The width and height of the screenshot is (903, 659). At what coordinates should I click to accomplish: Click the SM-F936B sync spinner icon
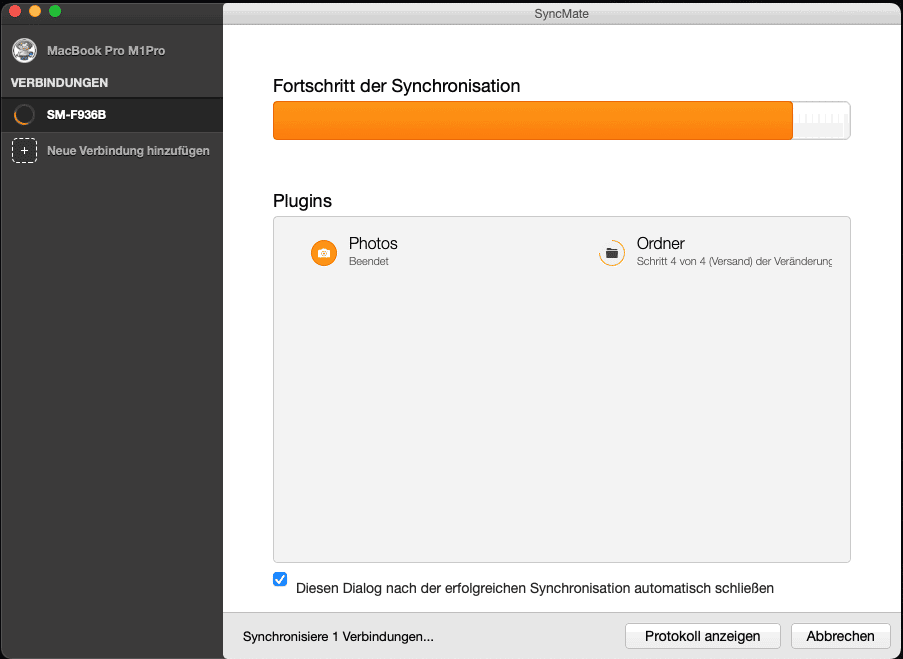point(24,115)
